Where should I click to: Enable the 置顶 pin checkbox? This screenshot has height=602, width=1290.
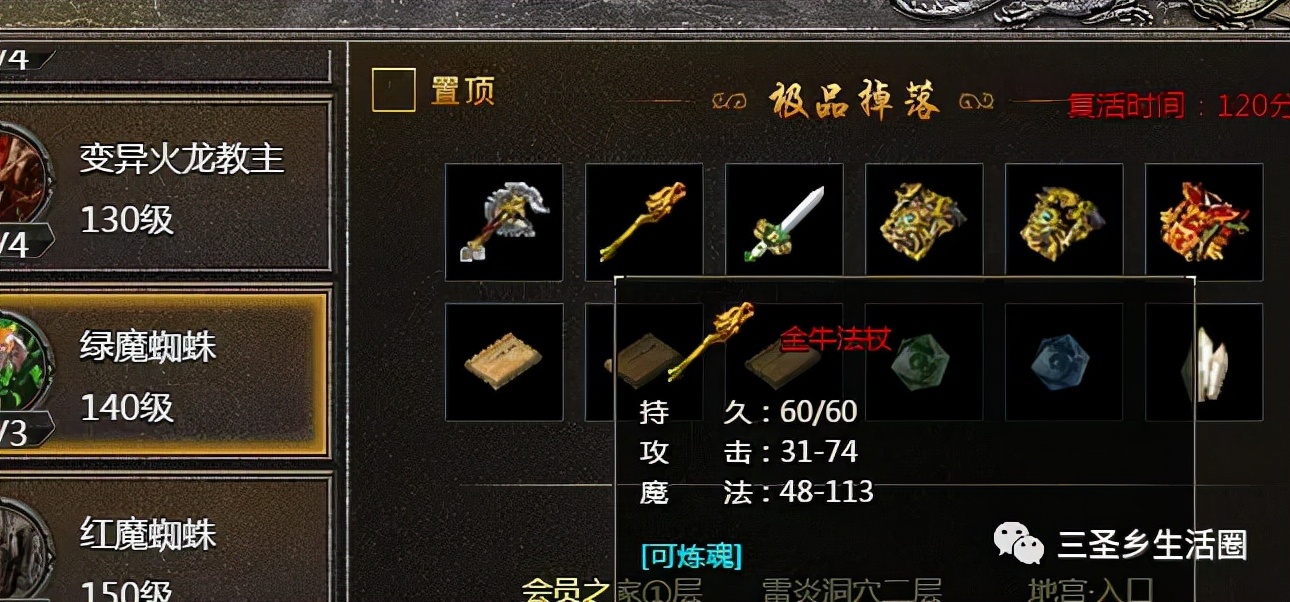pyautogui.click(x=393, y=90)
